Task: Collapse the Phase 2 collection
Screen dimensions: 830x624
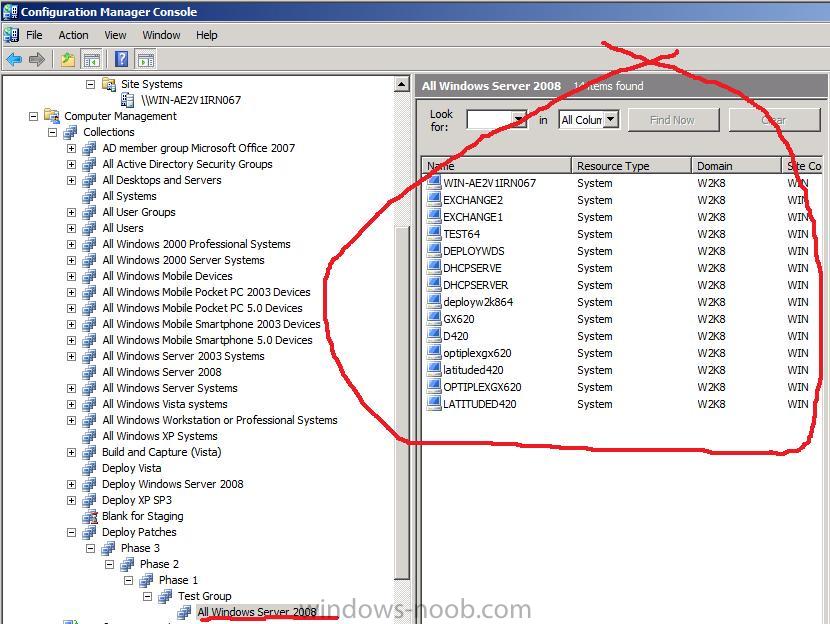Action: click(x=110, y=564)
